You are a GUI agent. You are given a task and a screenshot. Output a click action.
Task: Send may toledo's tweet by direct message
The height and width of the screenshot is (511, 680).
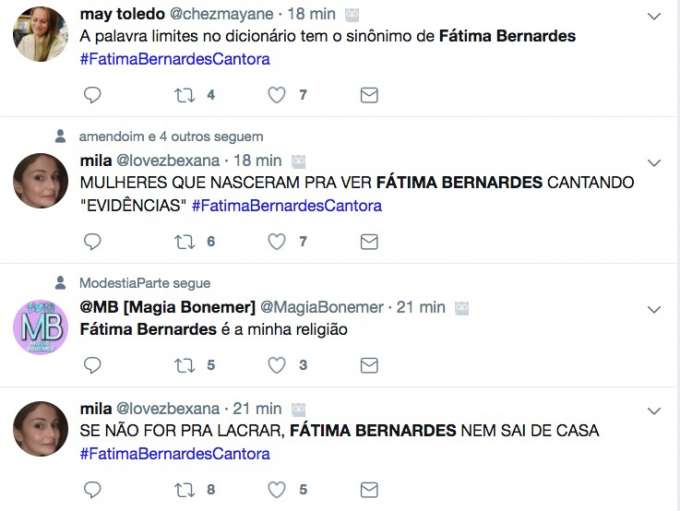coord(369,95)
